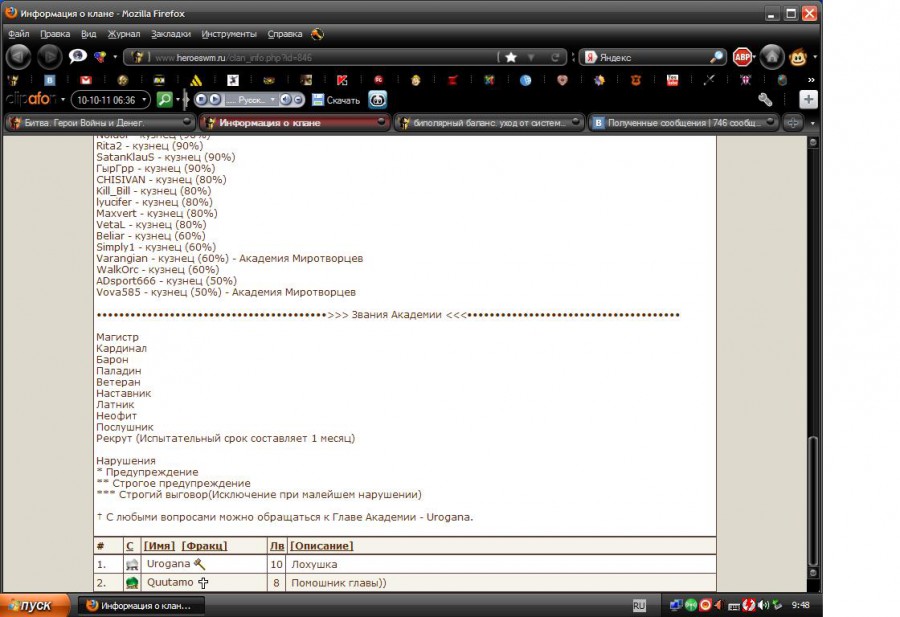Click the Скачать download button

coord(336,100)
